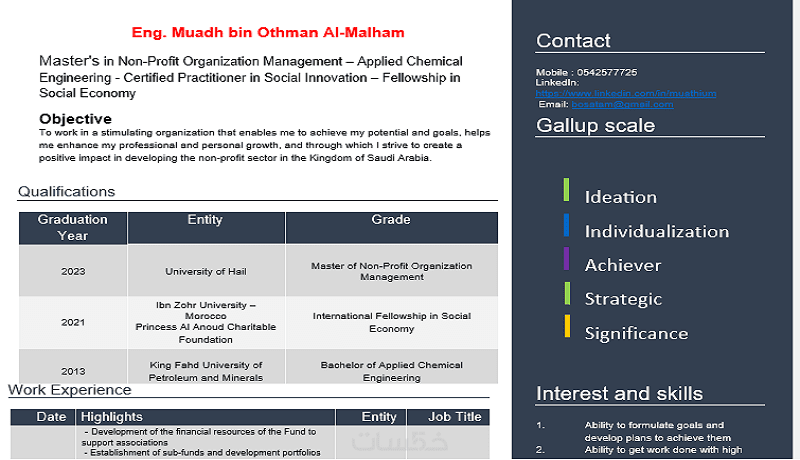Select the University of Hail cell
This screenshot has width=800, height=460.
pos(205,271)
